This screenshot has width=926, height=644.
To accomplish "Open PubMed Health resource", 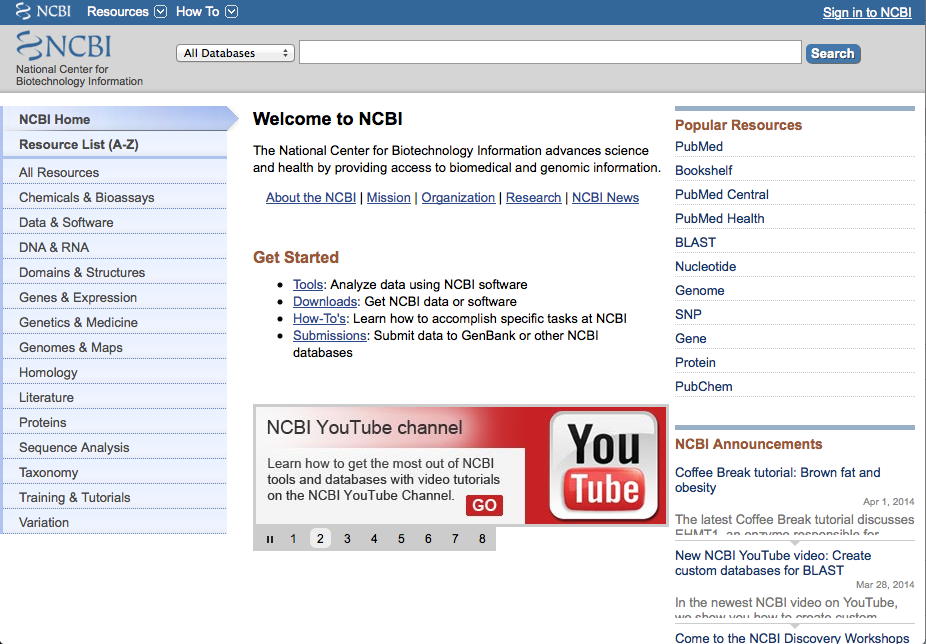I will point(719,218).
